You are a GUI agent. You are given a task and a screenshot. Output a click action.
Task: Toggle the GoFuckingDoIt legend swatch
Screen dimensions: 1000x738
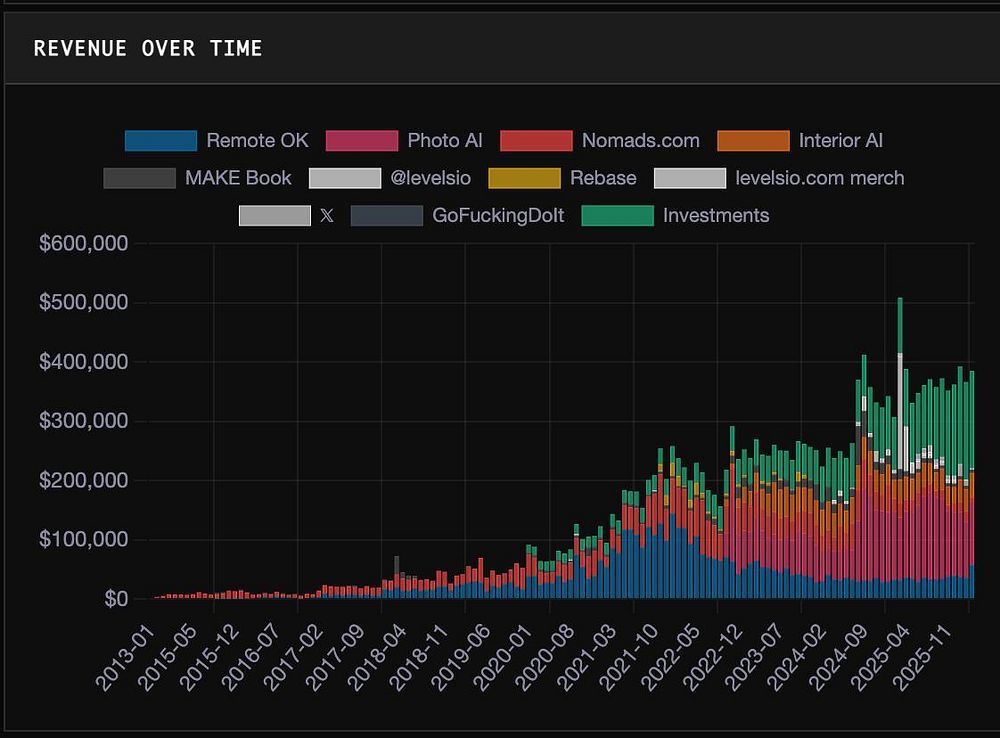tap(386, 216)
